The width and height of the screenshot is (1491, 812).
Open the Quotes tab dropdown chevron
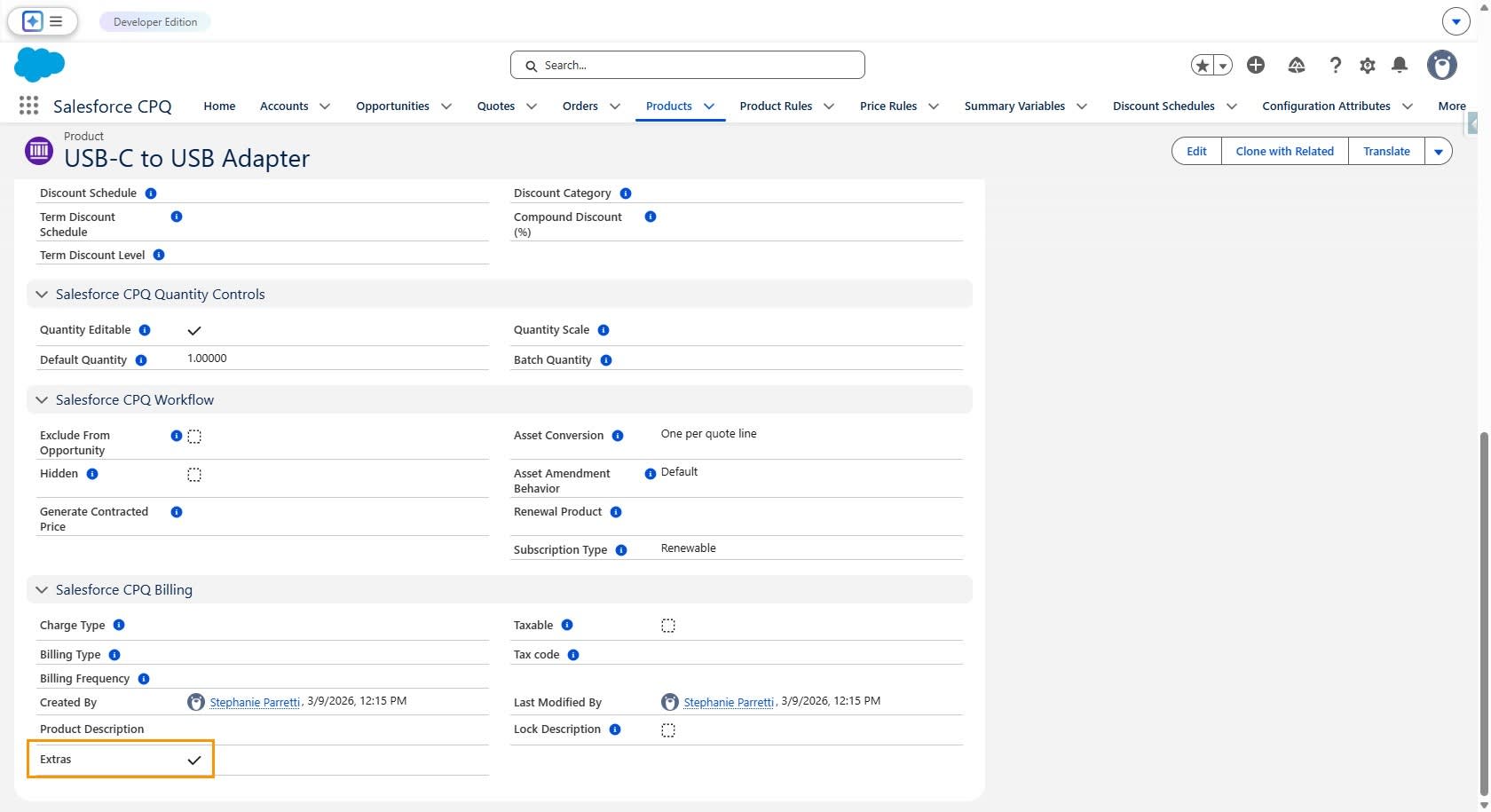click(x=532, y=106)
